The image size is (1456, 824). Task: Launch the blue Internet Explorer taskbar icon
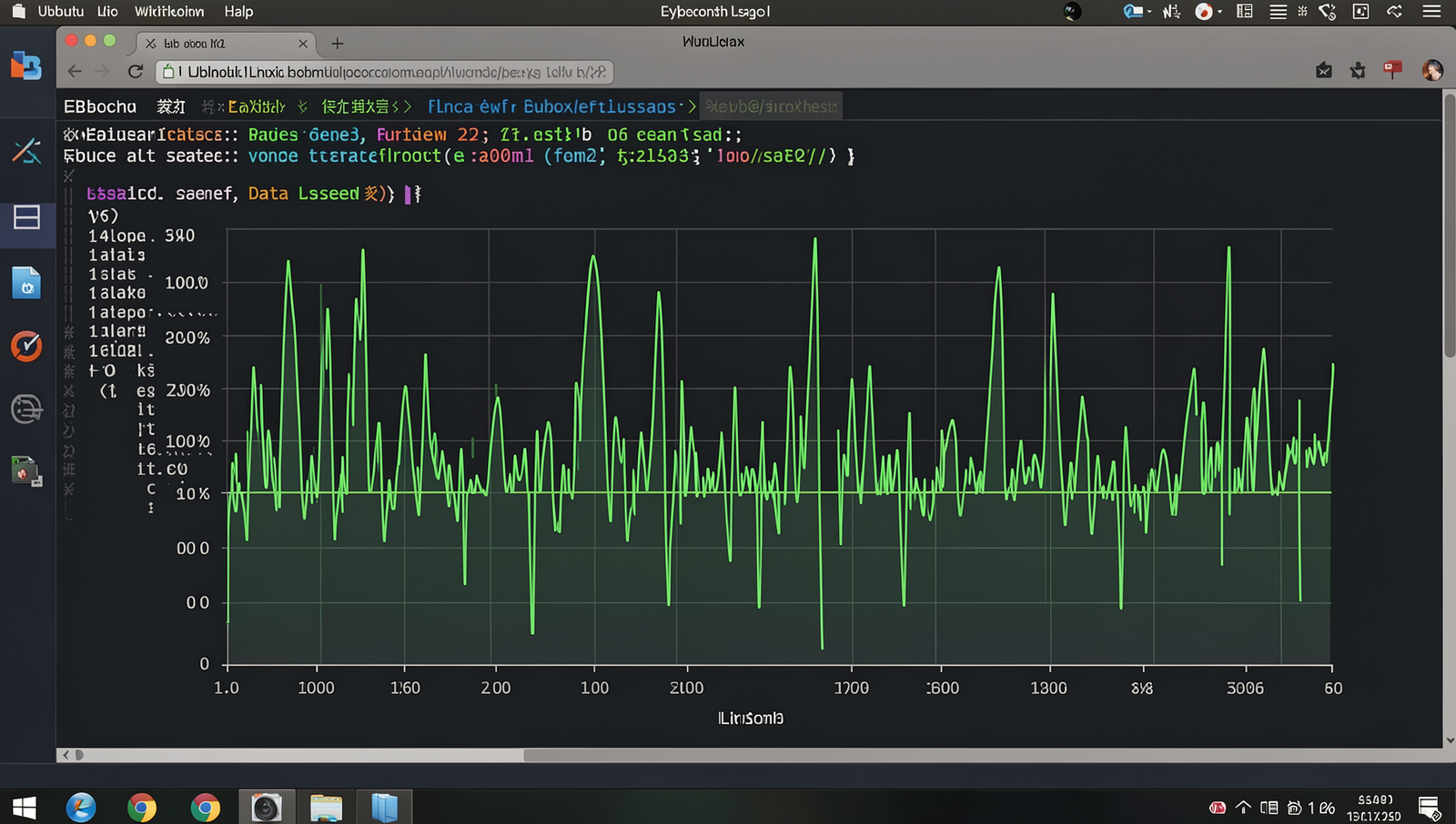click(x=81, y=808)
